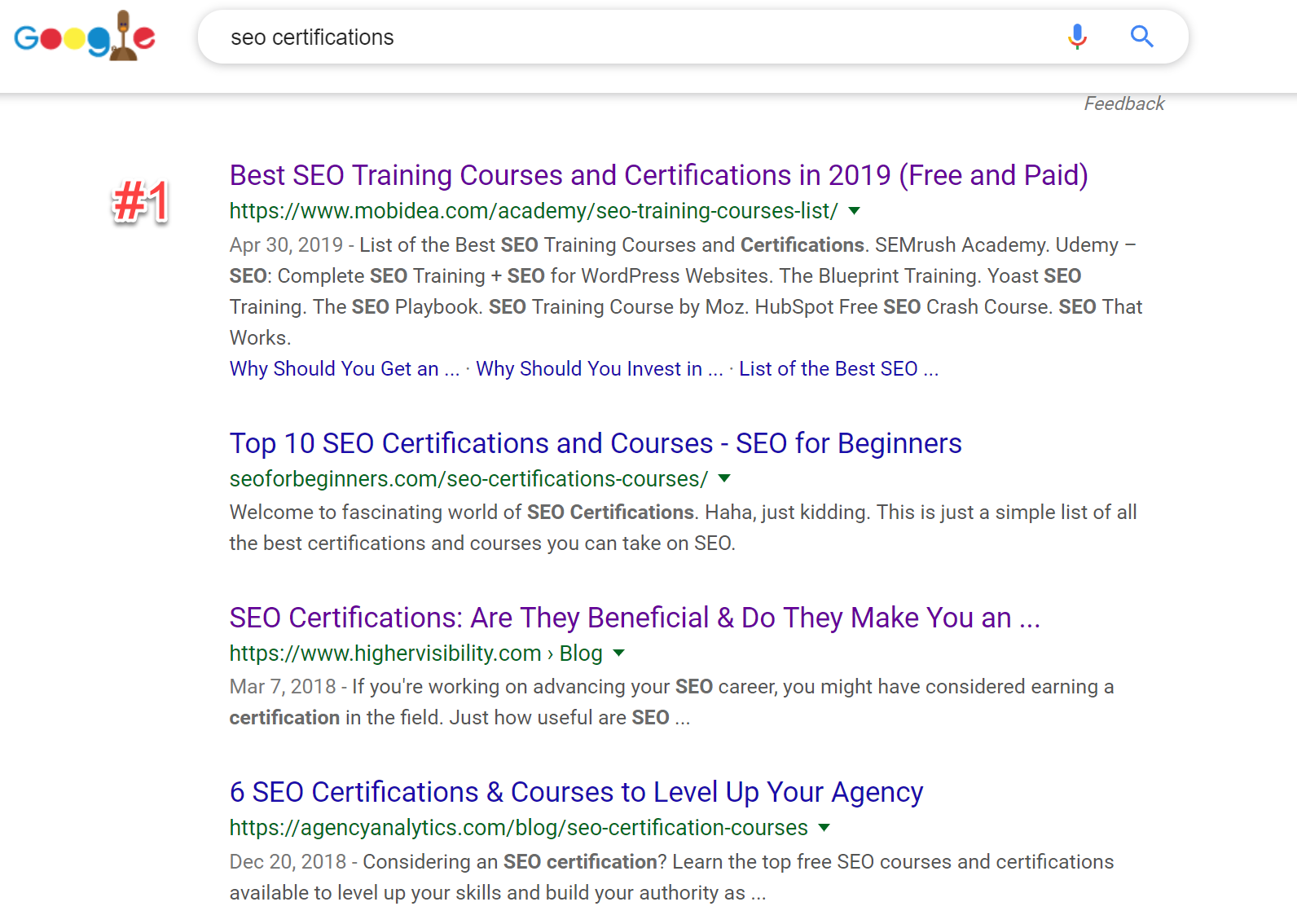This screenshot has height=924, width=1297.
Task: Expand dropdown arrow next to highervisibility.com Blog
Action: click(x=618, y=653)
